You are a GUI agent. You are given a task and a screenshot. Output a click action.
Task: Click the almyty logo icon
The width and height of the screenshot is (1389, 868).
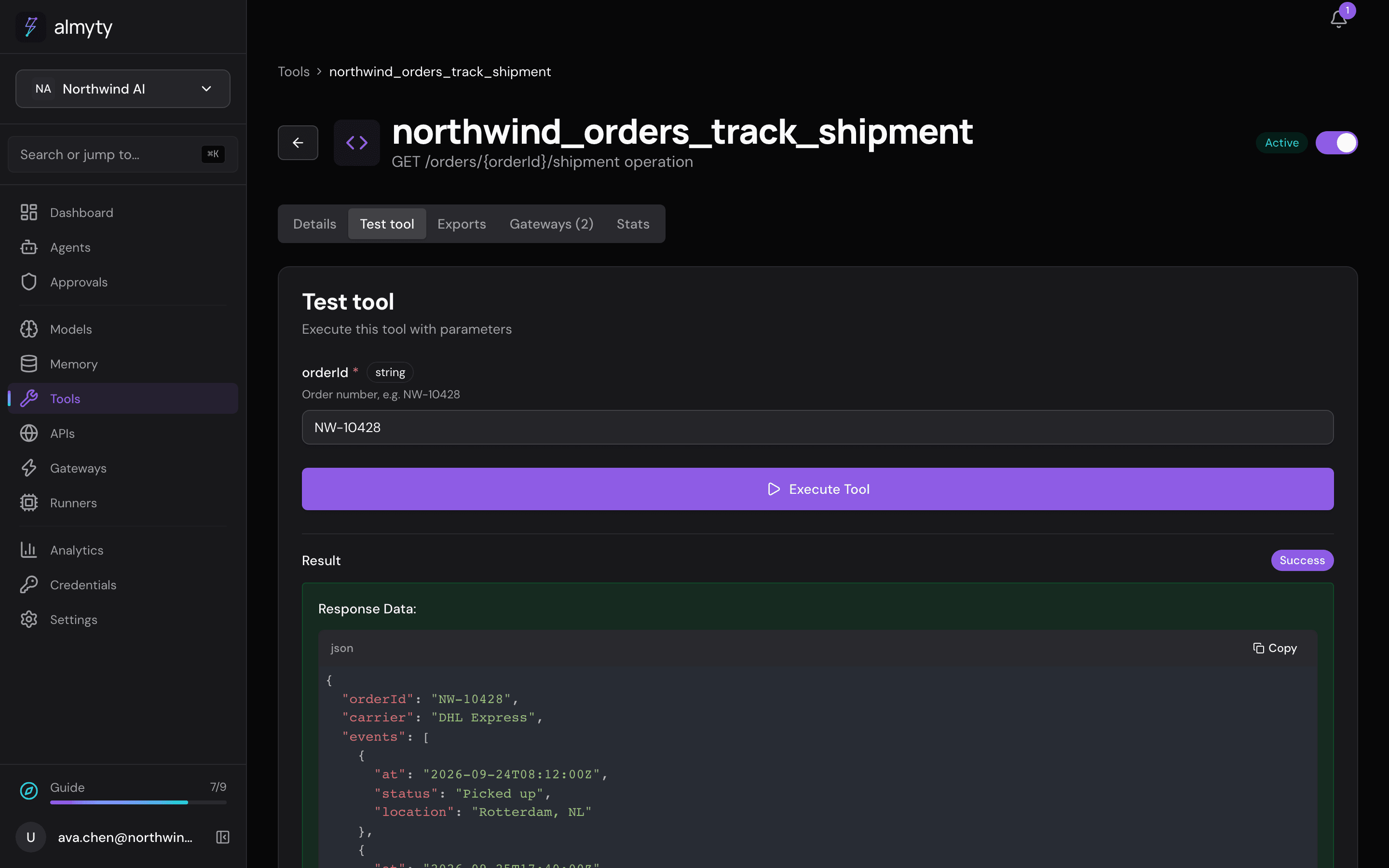coord(30,27)
